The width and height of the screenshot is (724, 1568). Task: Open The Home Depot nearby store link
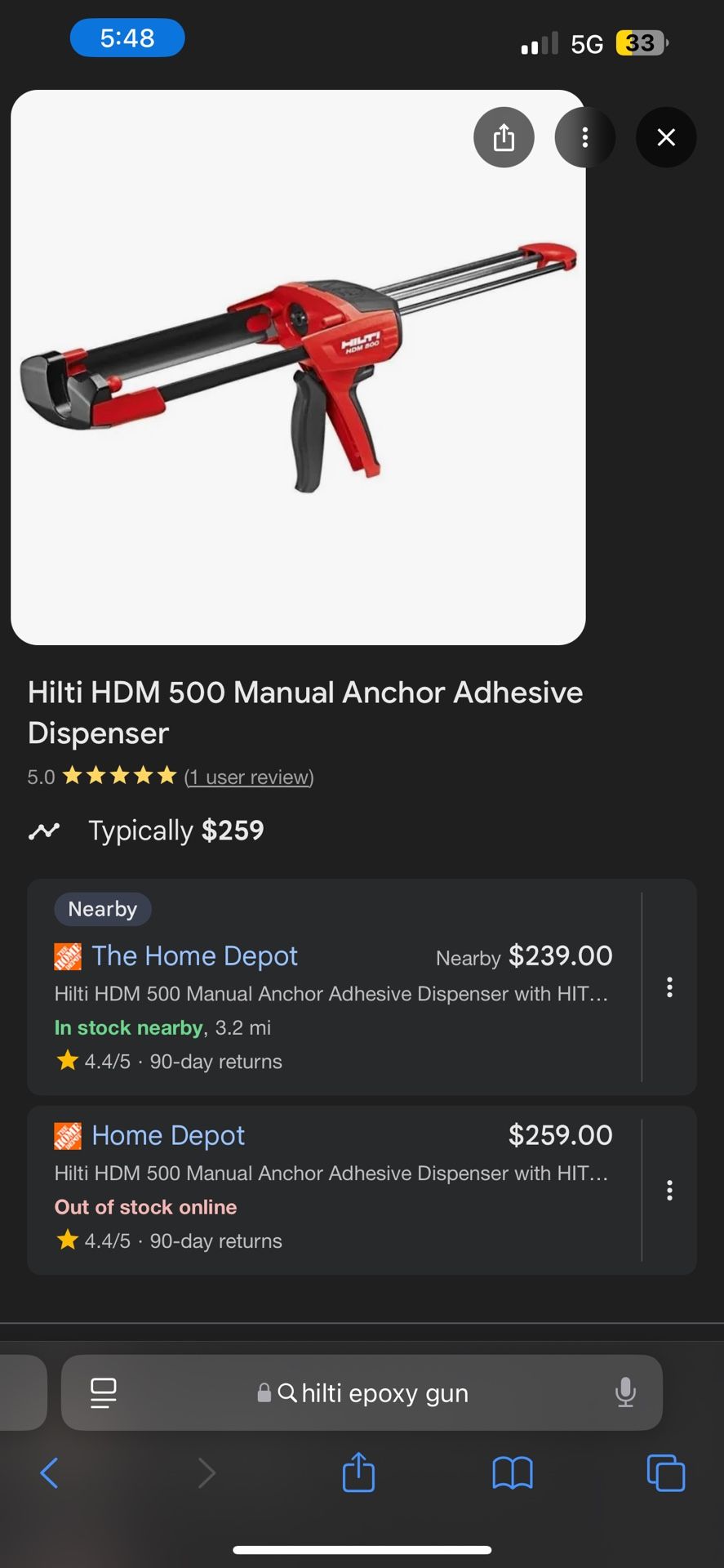click(194, 955)
